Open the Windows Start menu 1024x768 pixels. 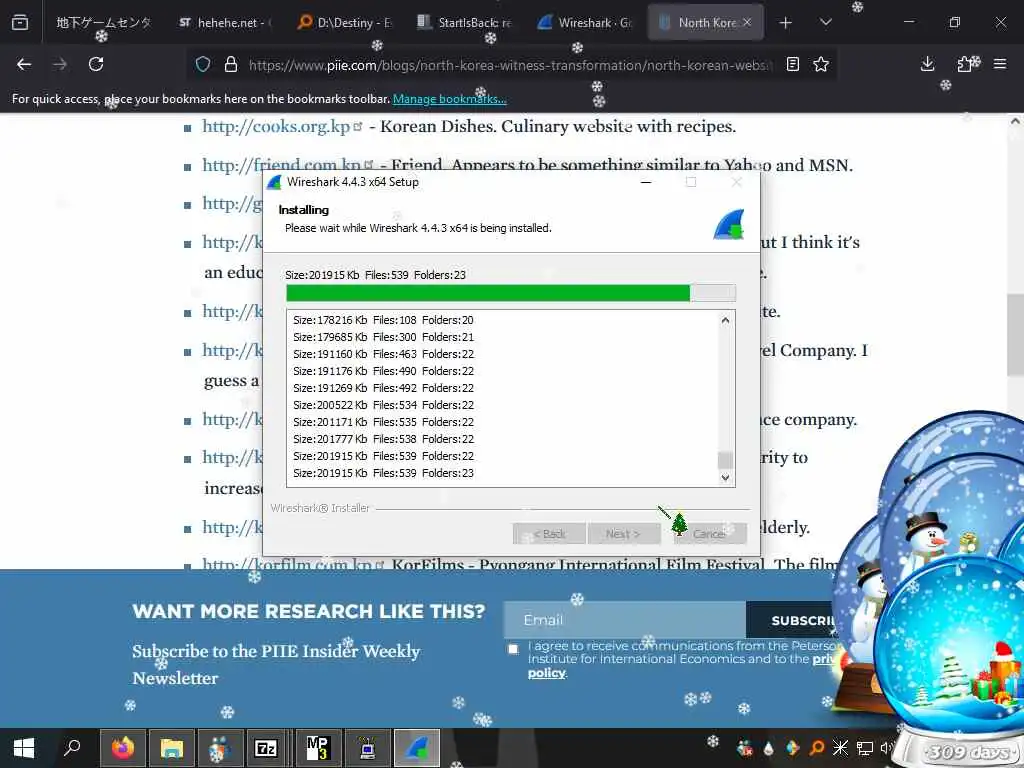tap(24, 748)
